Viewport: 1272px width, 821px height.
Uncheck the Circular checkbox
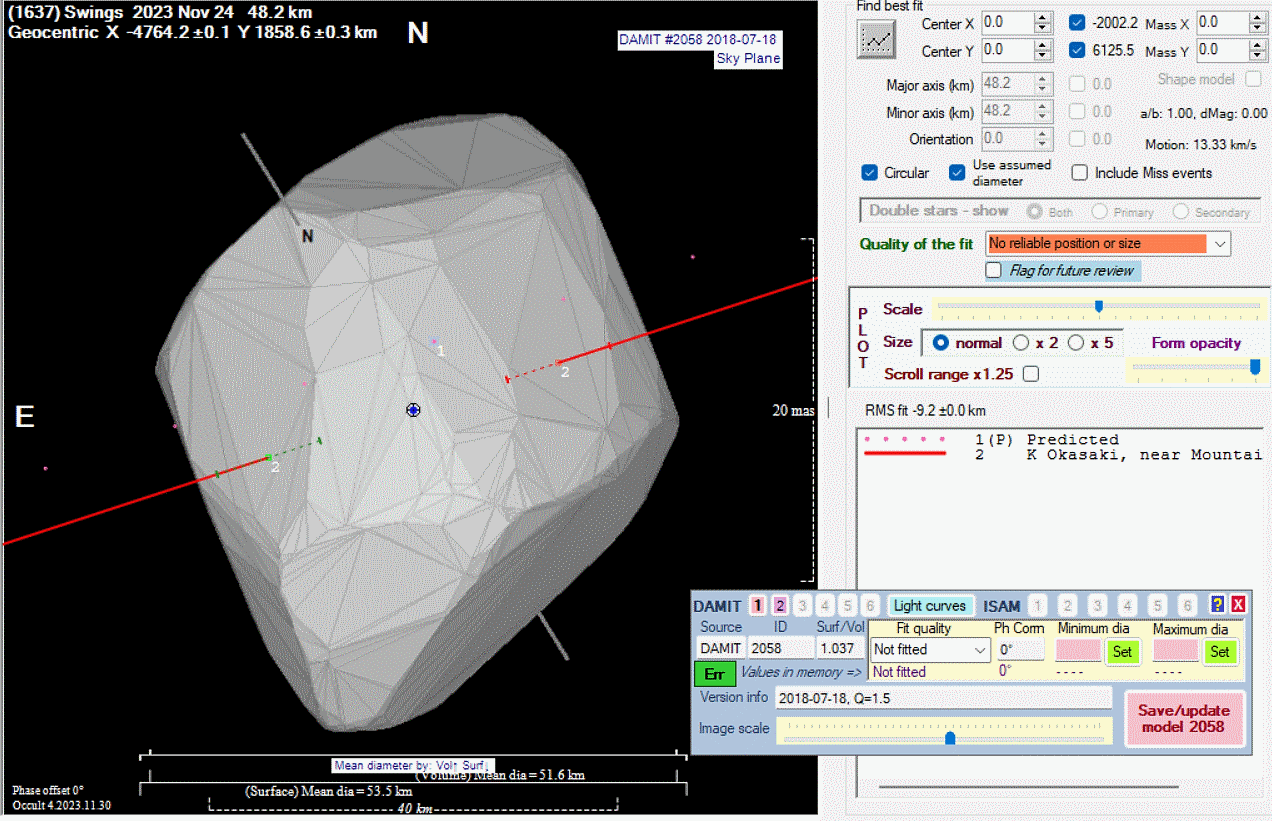pyautogui.click(x=870, y=173)
